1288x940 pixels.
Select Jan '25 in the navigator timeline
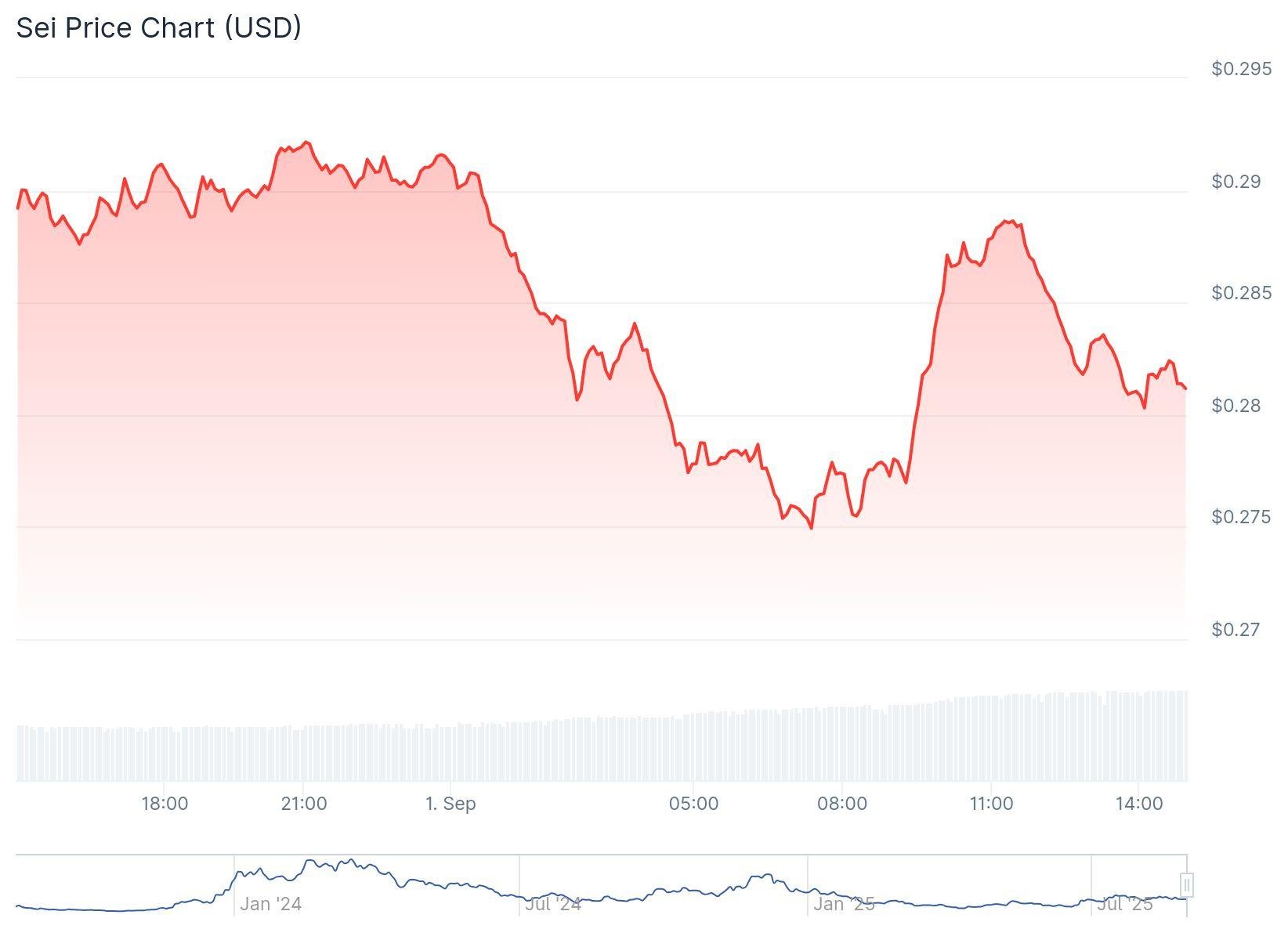[843, 904]
